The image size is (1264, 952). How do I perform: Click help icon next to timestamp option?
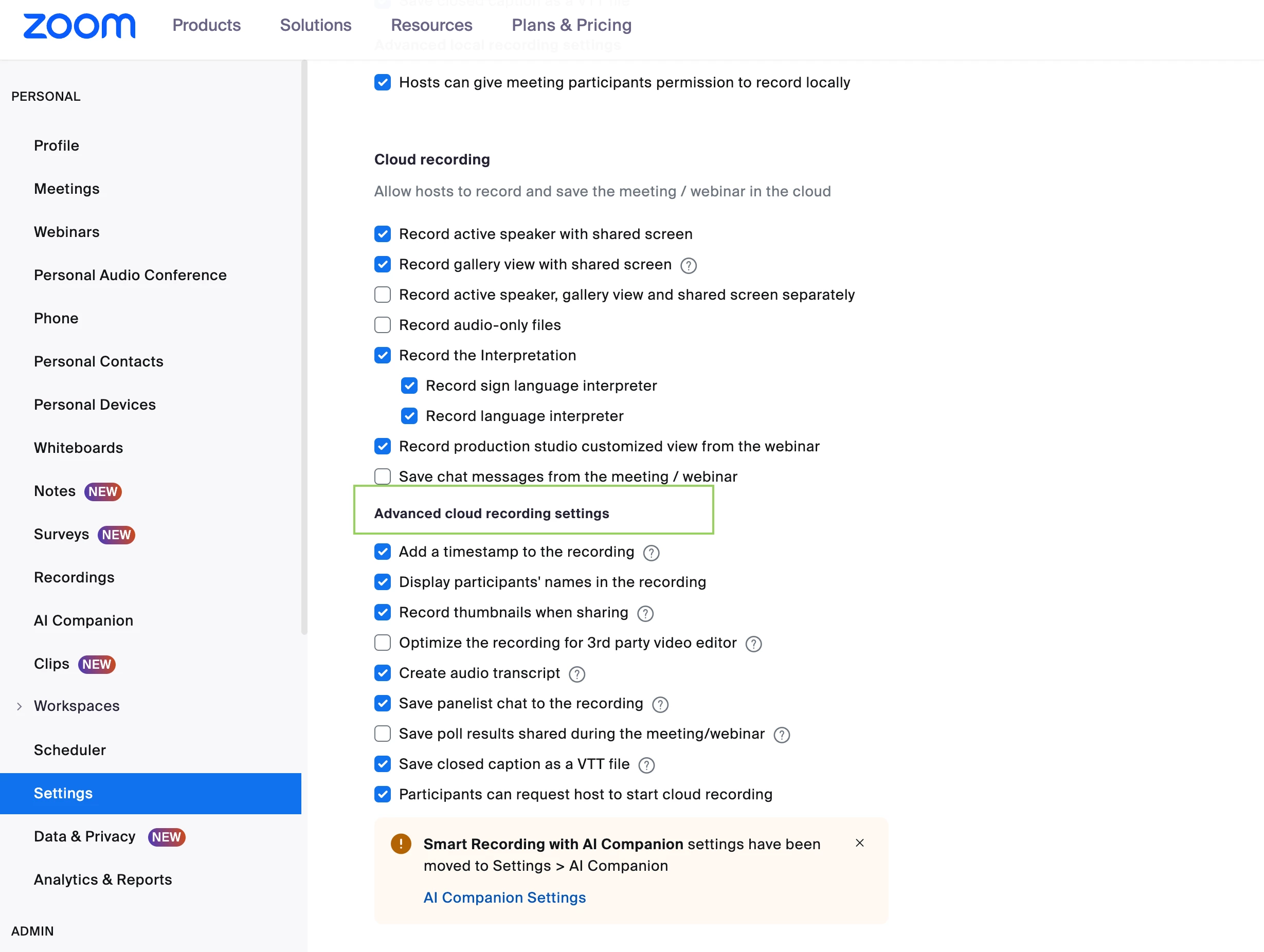point(651,553)
